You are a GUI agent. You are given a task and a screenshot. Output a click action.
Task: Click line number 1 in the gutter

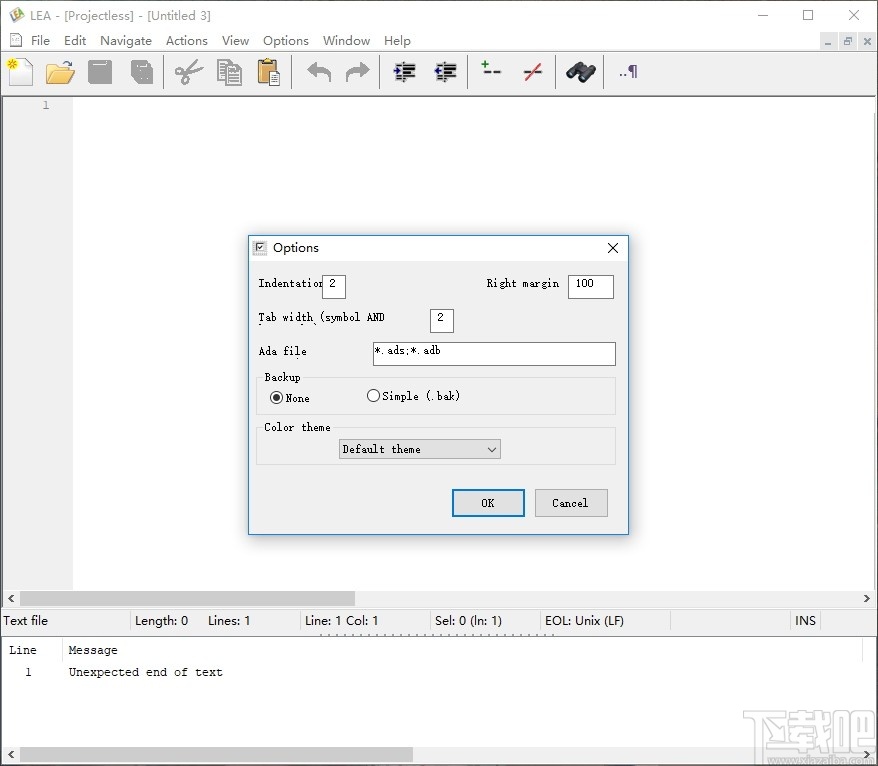coord(46,105)
